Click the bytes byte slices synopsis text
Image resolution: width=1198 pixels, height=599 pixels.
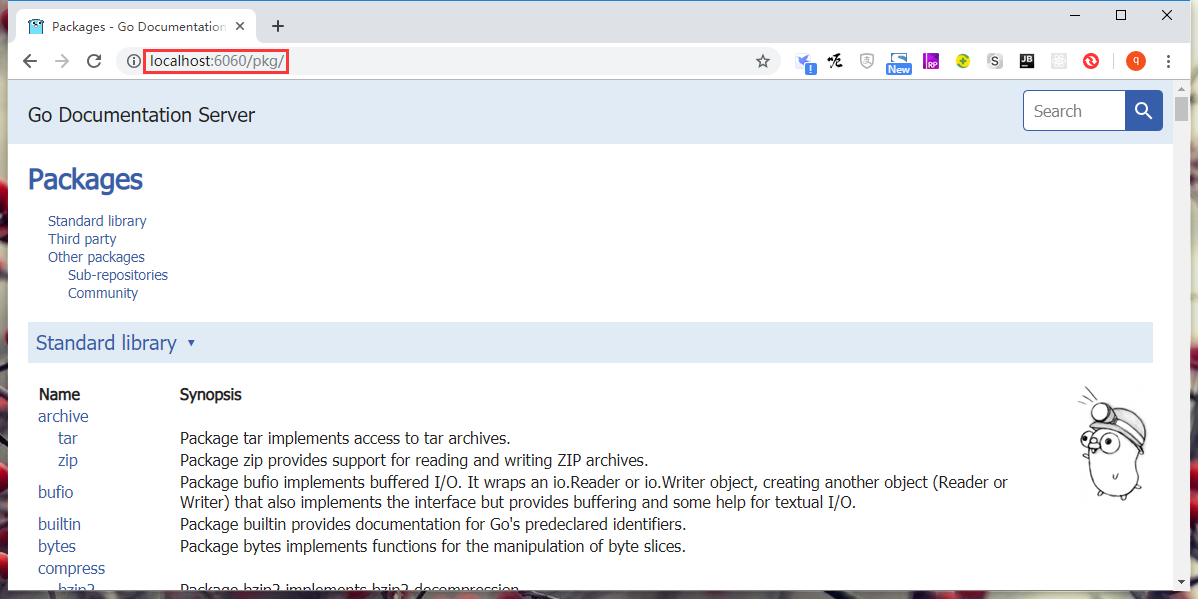point(432,546)
